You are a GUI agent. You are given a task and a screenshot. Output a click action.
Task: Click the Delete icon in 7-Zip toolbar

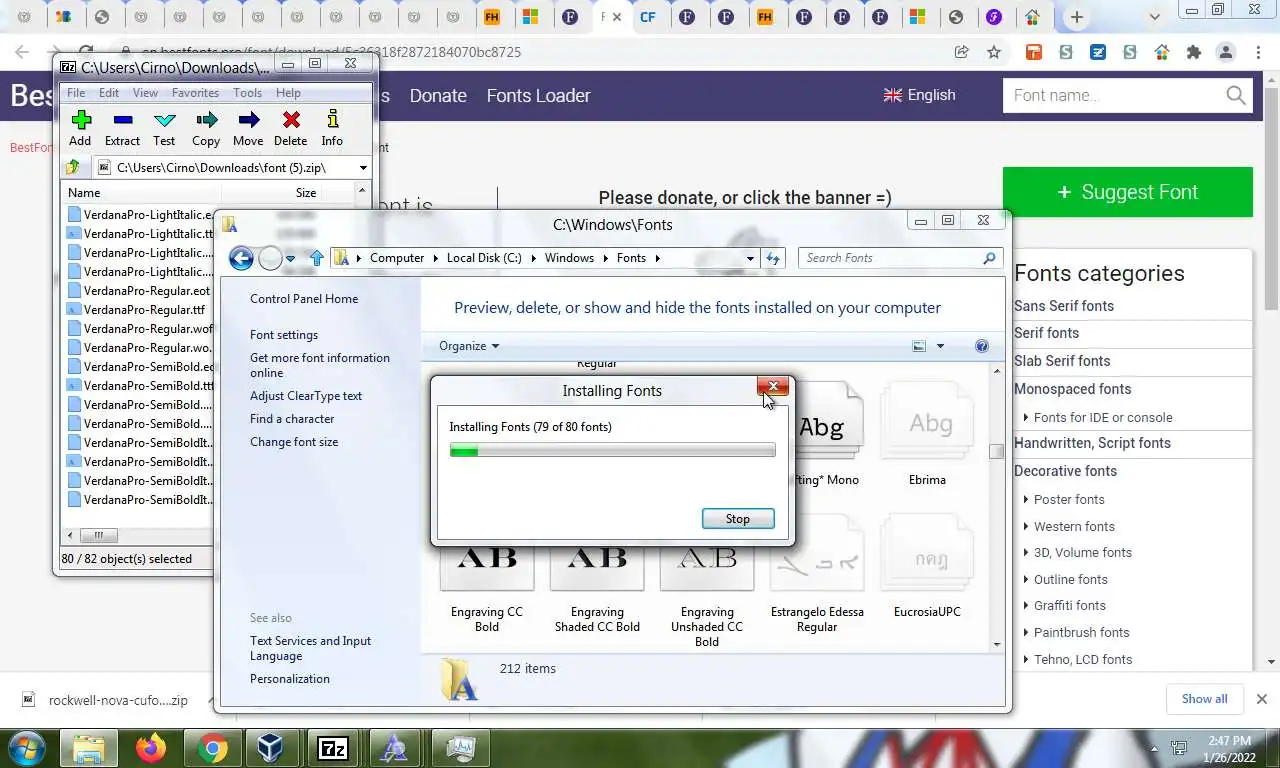coord(291,121)
